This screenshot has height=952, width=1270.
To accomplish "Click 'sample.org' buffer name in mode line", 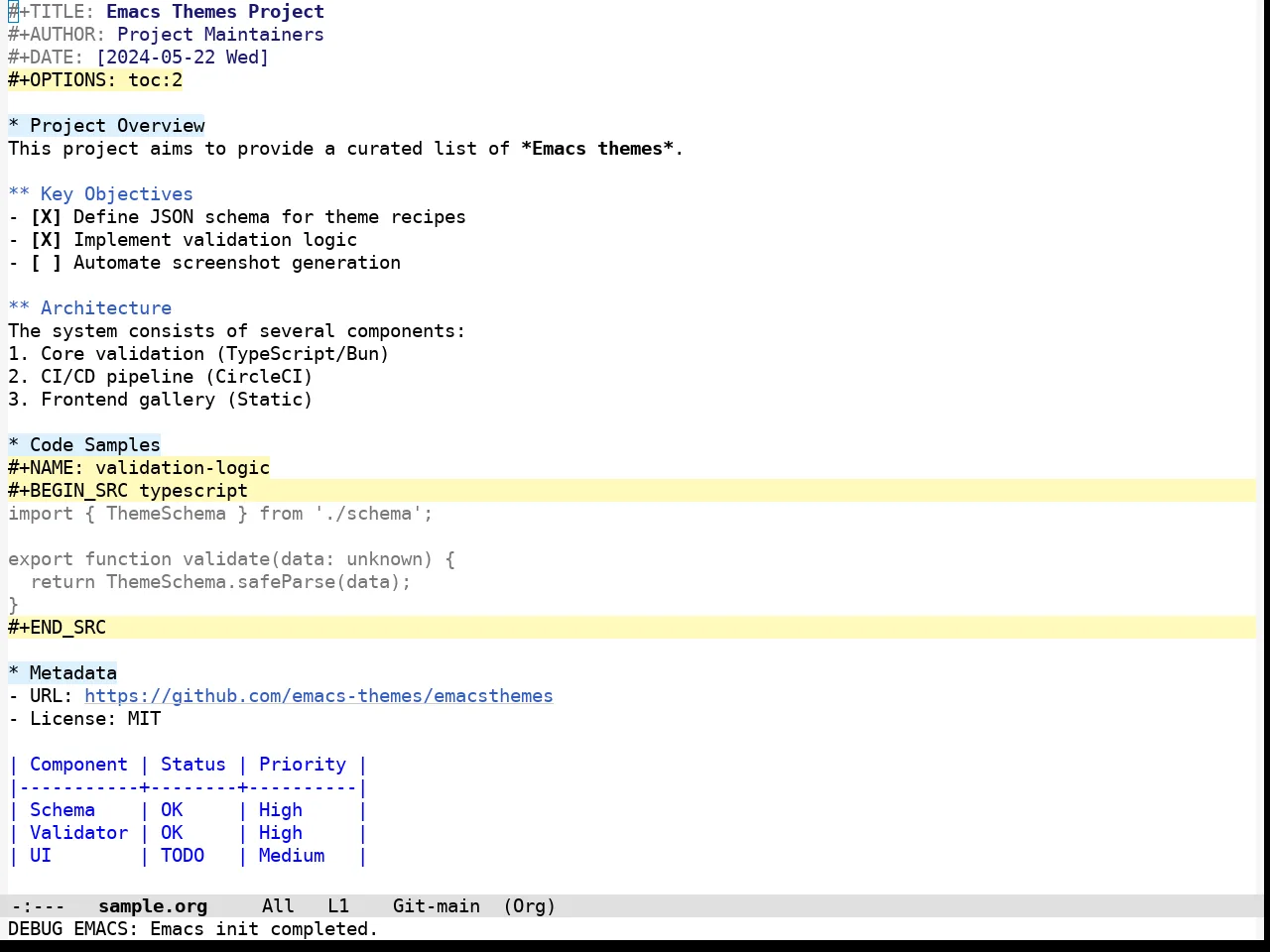I will 153,906.
